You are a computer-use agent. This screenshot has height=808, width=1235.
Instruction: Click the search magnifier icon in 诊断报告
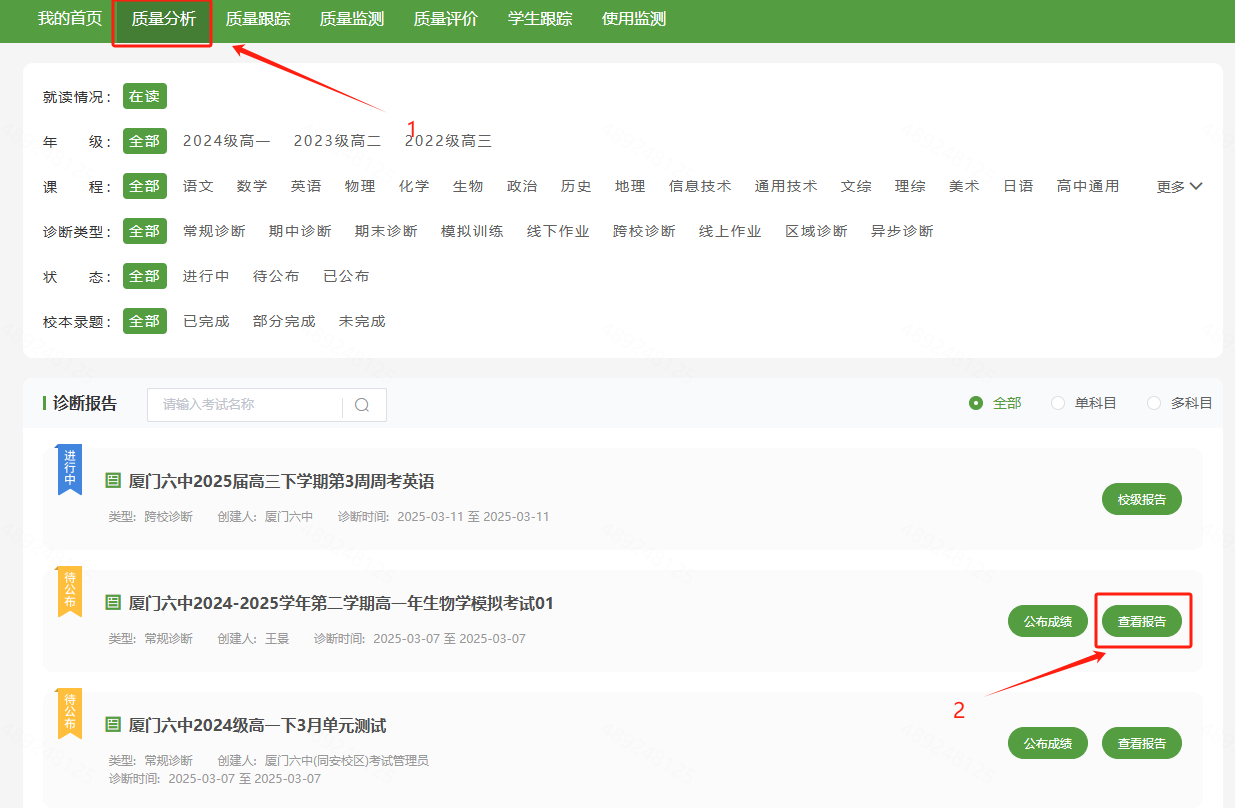[362, 405]
